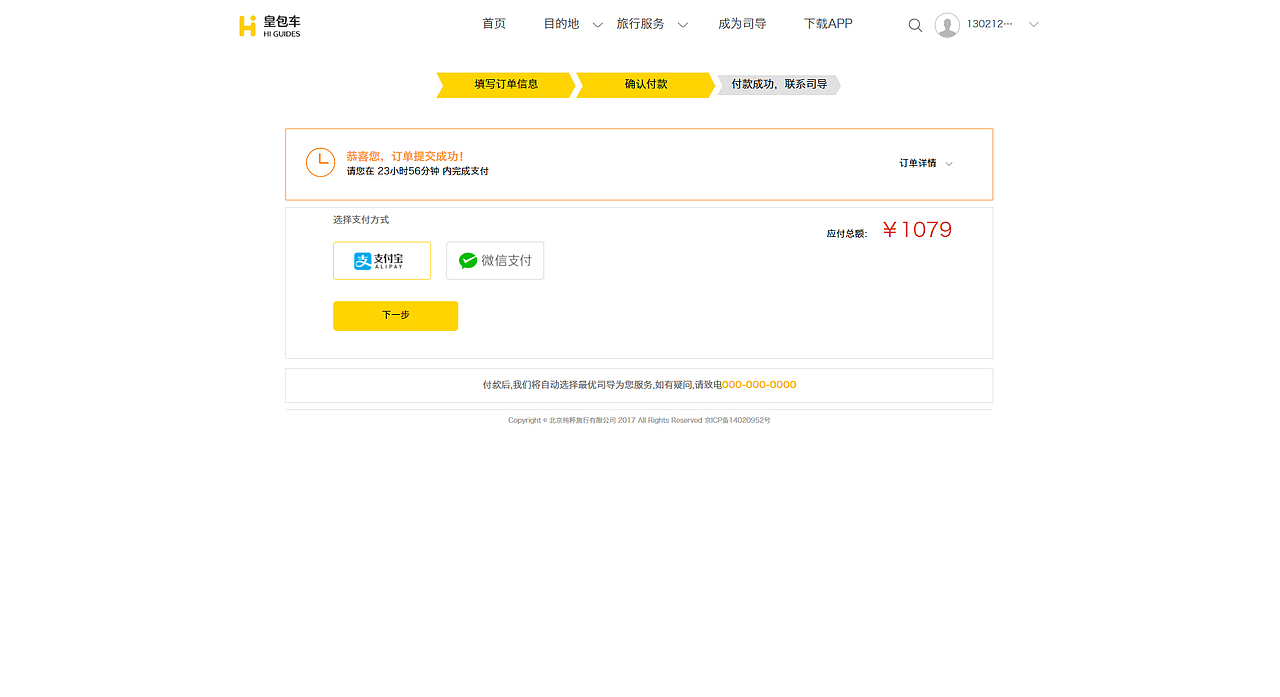Select the Alipay 支付宝 payment icon
Image resolution: width=1280 pixels, height=697 pixels.
click(365, 260)
